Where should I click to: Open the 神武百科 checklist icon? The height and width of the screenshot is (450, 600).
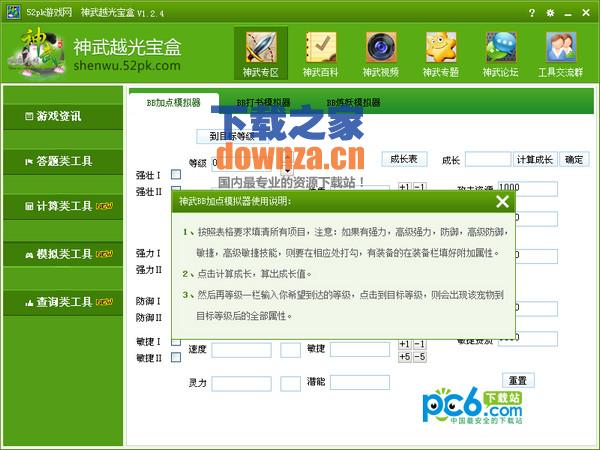tap(321, 47)
